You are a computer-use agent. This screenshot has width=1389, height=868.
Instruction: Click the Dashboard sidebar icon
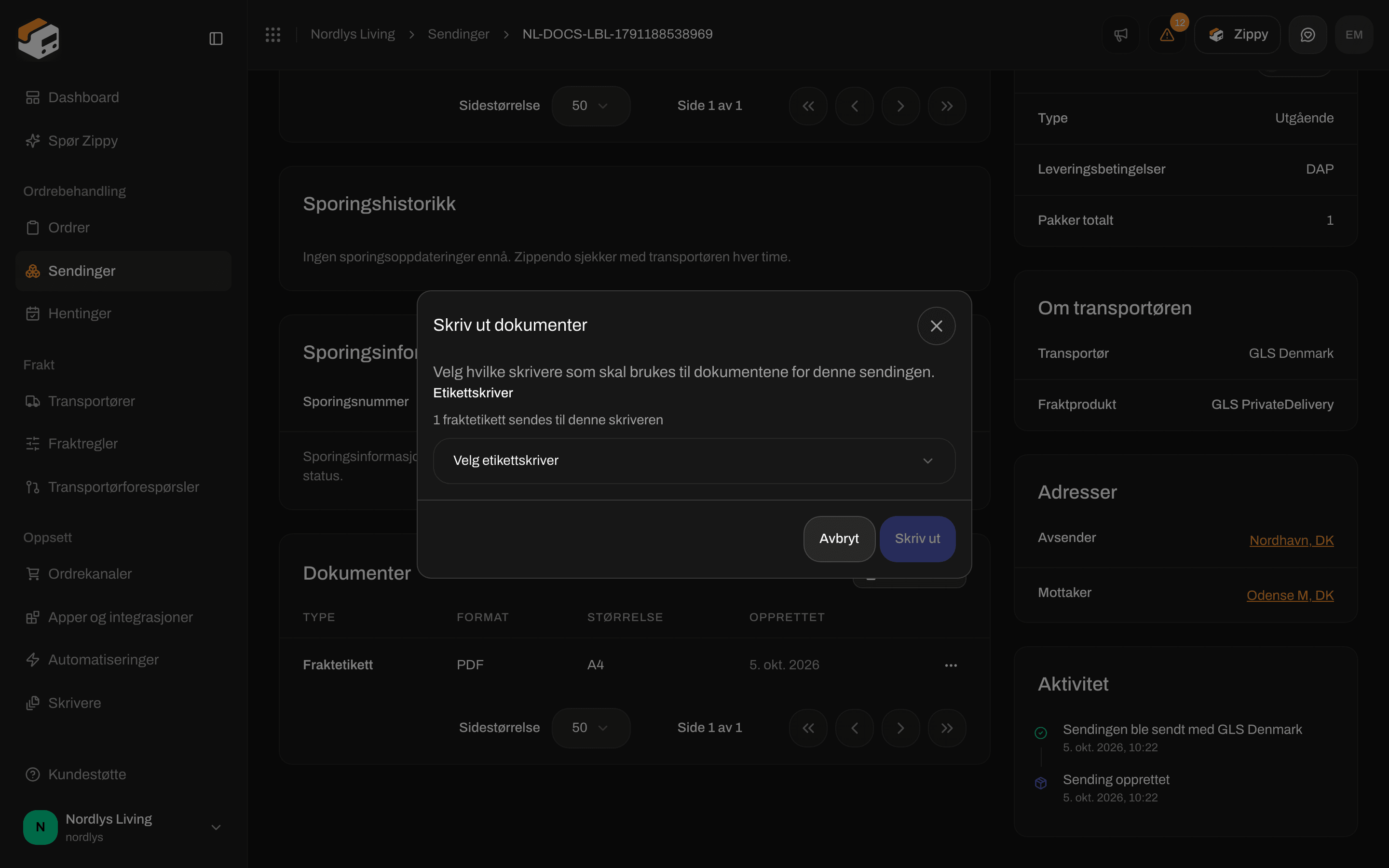pyautogui.click(x=33, y=97)
